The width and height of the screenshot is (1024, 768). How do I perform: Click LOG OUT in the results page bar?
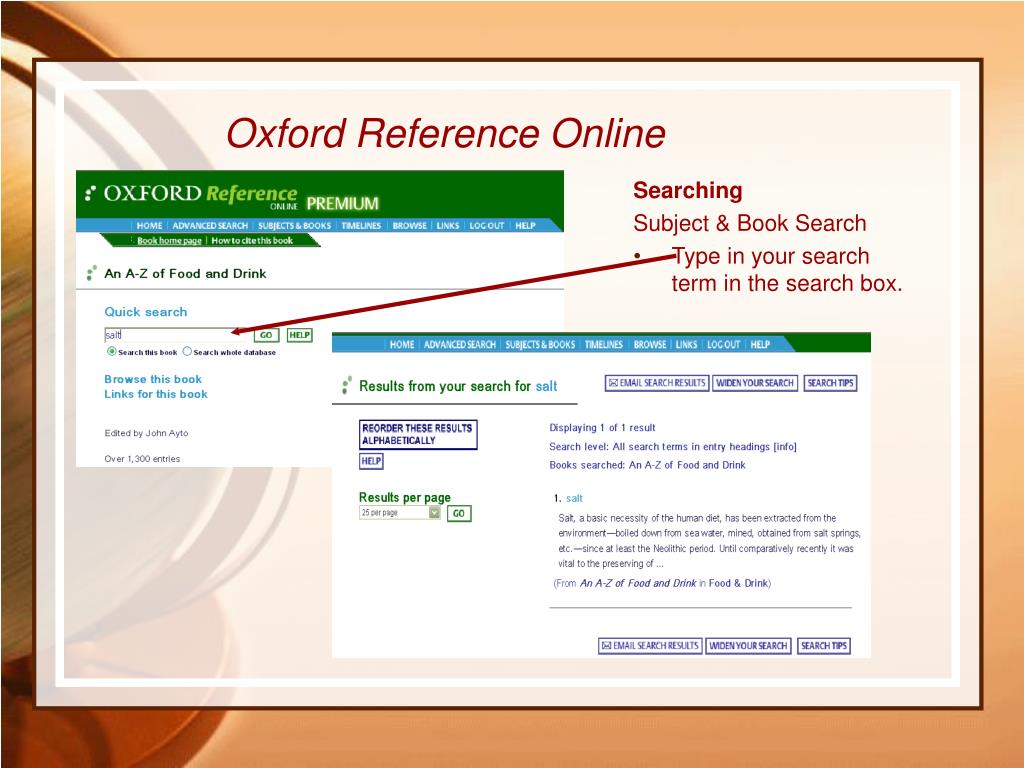click(x=724, y=344)
